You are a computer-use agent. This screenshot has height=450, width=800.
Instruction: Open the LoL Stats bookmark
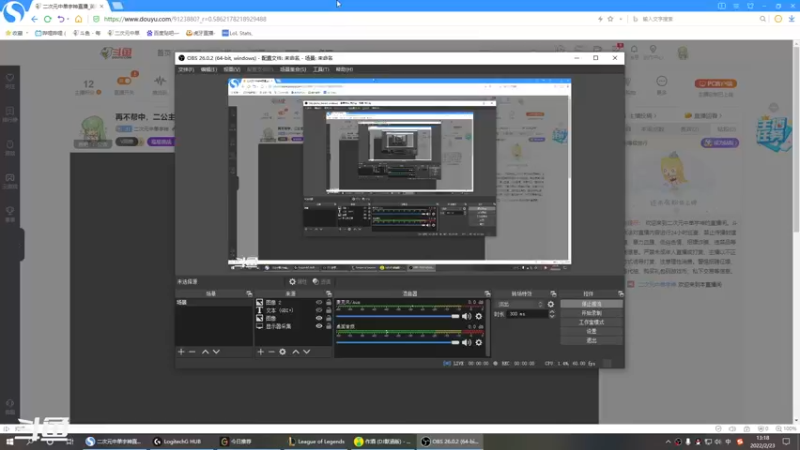coord(237,33)
